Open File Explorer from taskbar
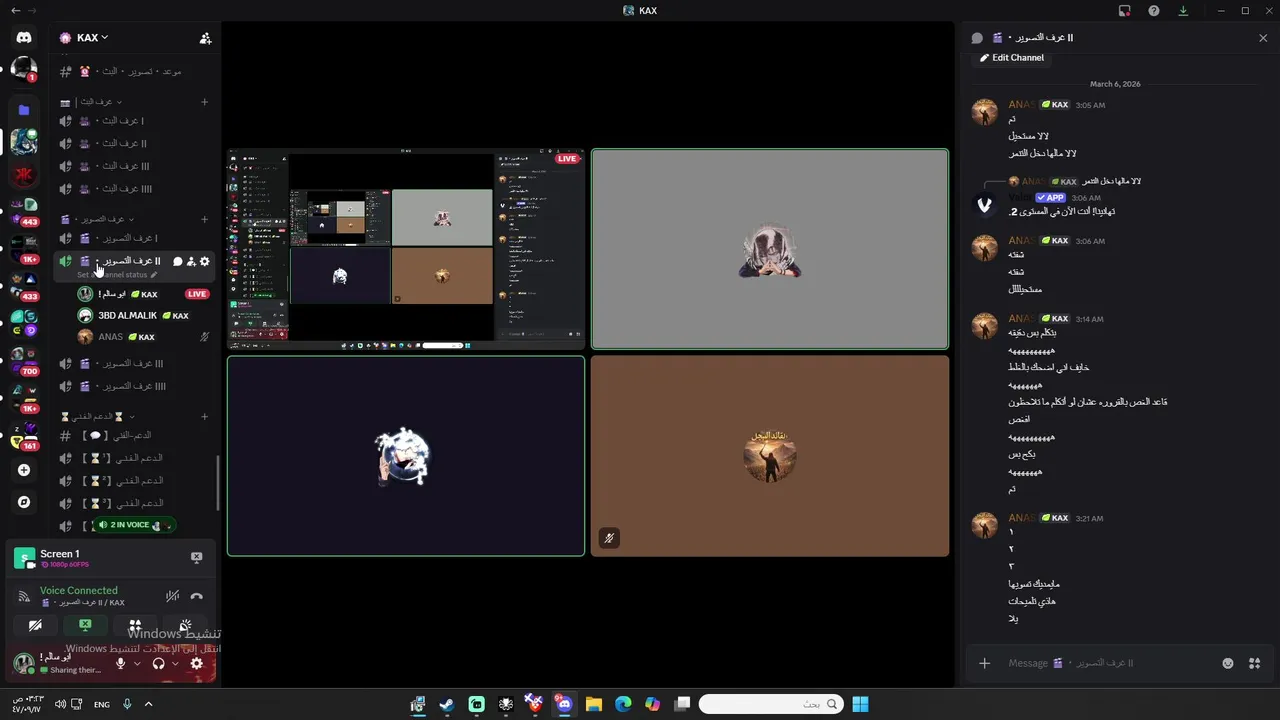Screen dimensions: 1280x720 (x=593, y=704)
